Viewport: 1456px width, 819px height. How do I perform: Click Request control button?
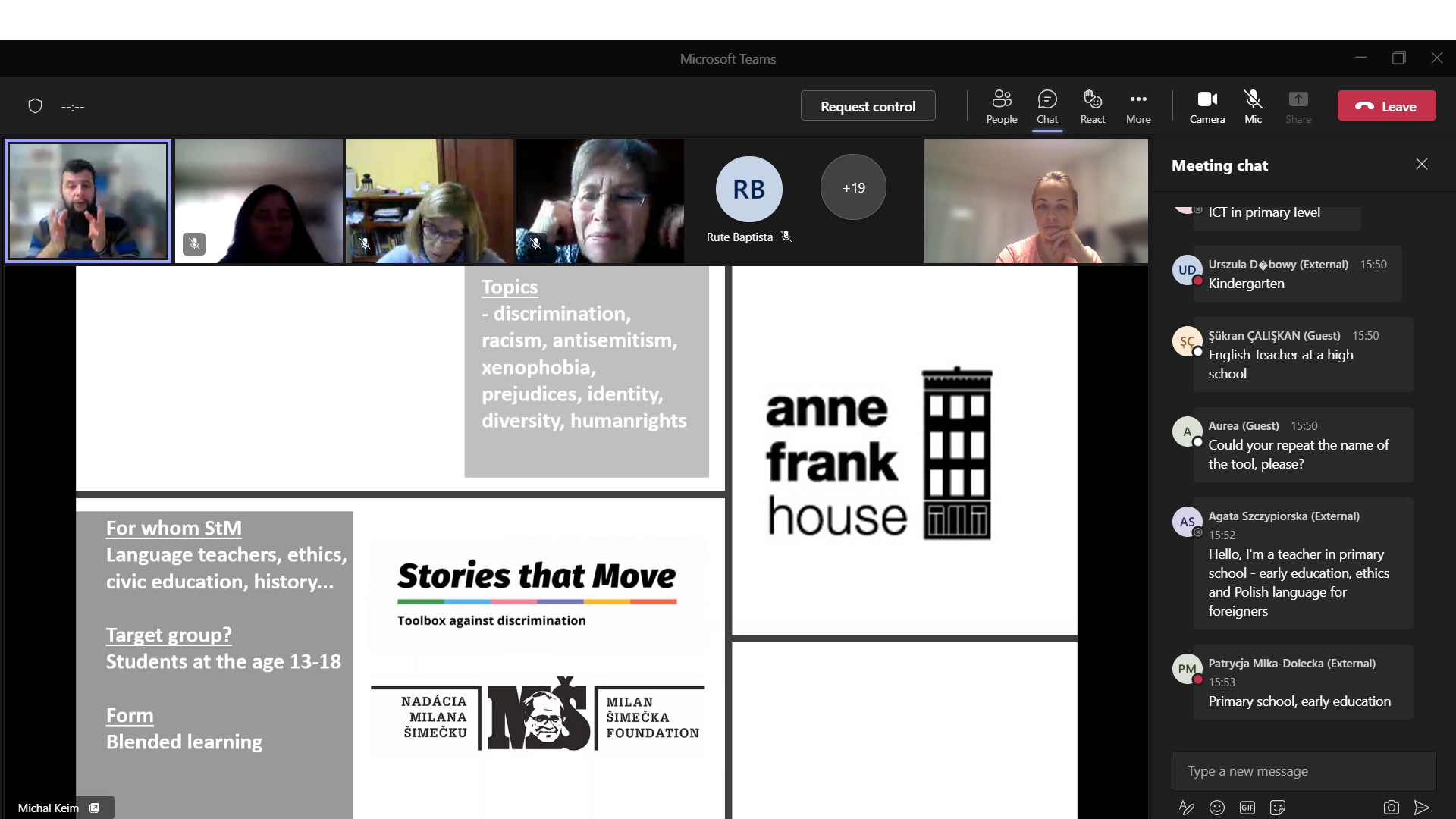[868, 106]
